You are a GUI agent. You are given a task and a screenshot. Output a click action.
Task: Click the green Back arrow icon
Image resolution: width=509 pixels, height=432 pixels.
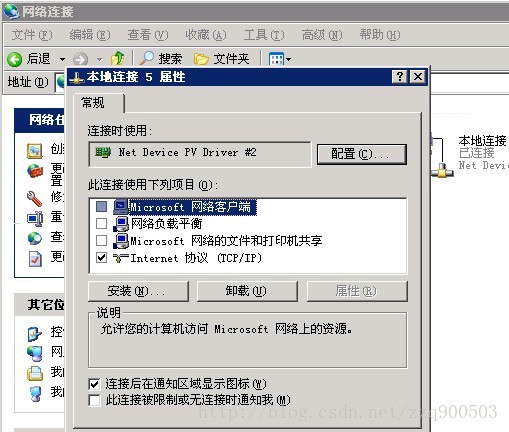tap(14, 60)
